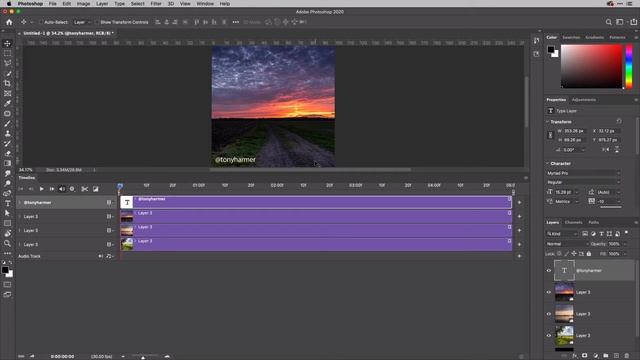
Task: Select the Brush tool
Action: point(7,123)
